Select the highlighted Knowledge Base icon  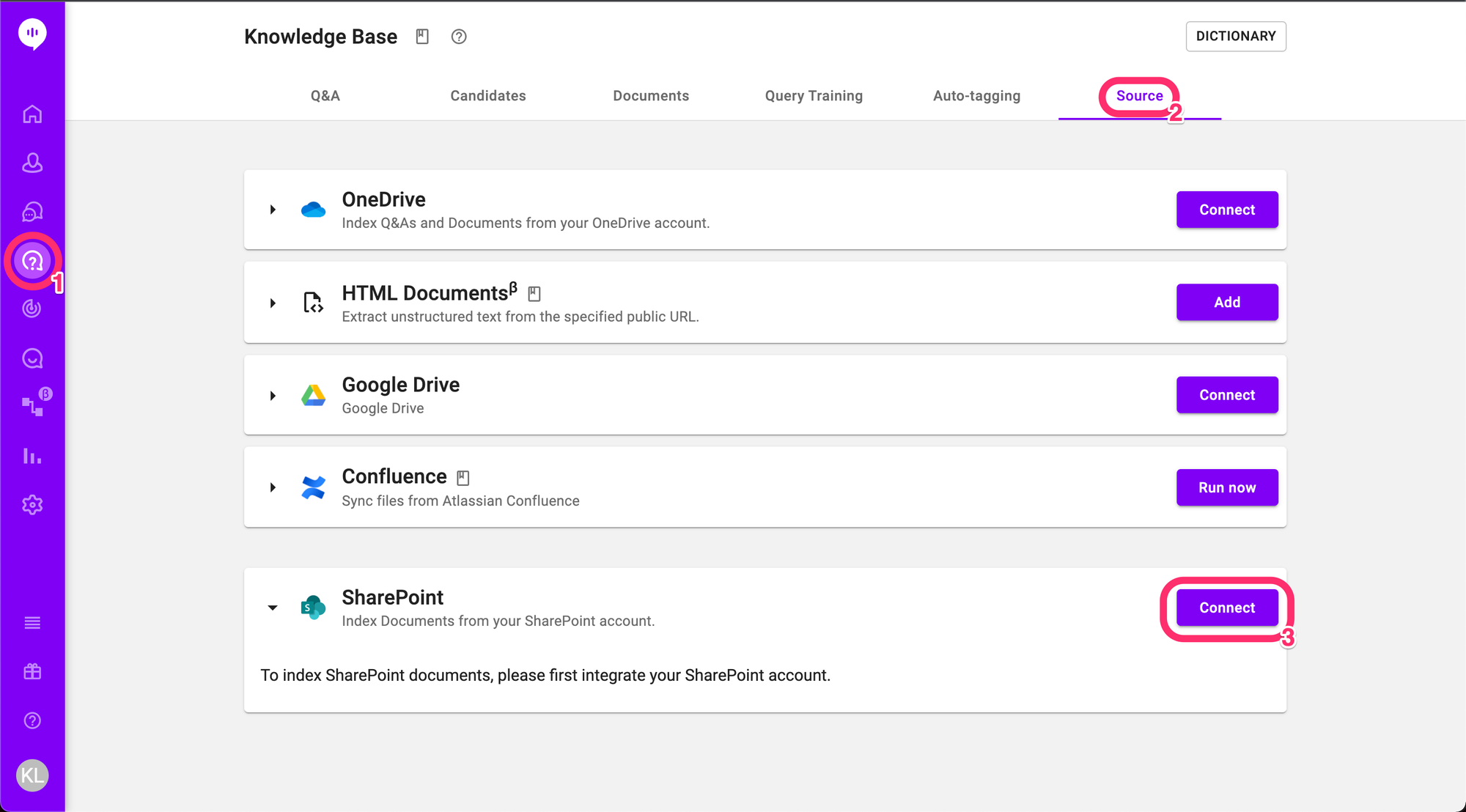coord(32,261)
